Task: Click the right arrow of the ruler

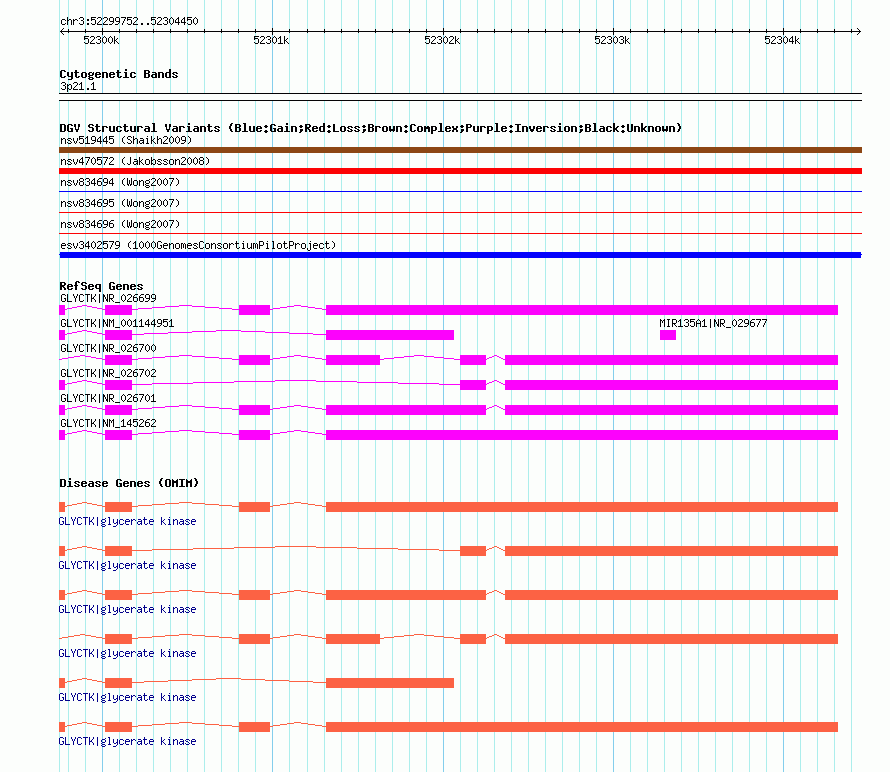Action: 858,32
